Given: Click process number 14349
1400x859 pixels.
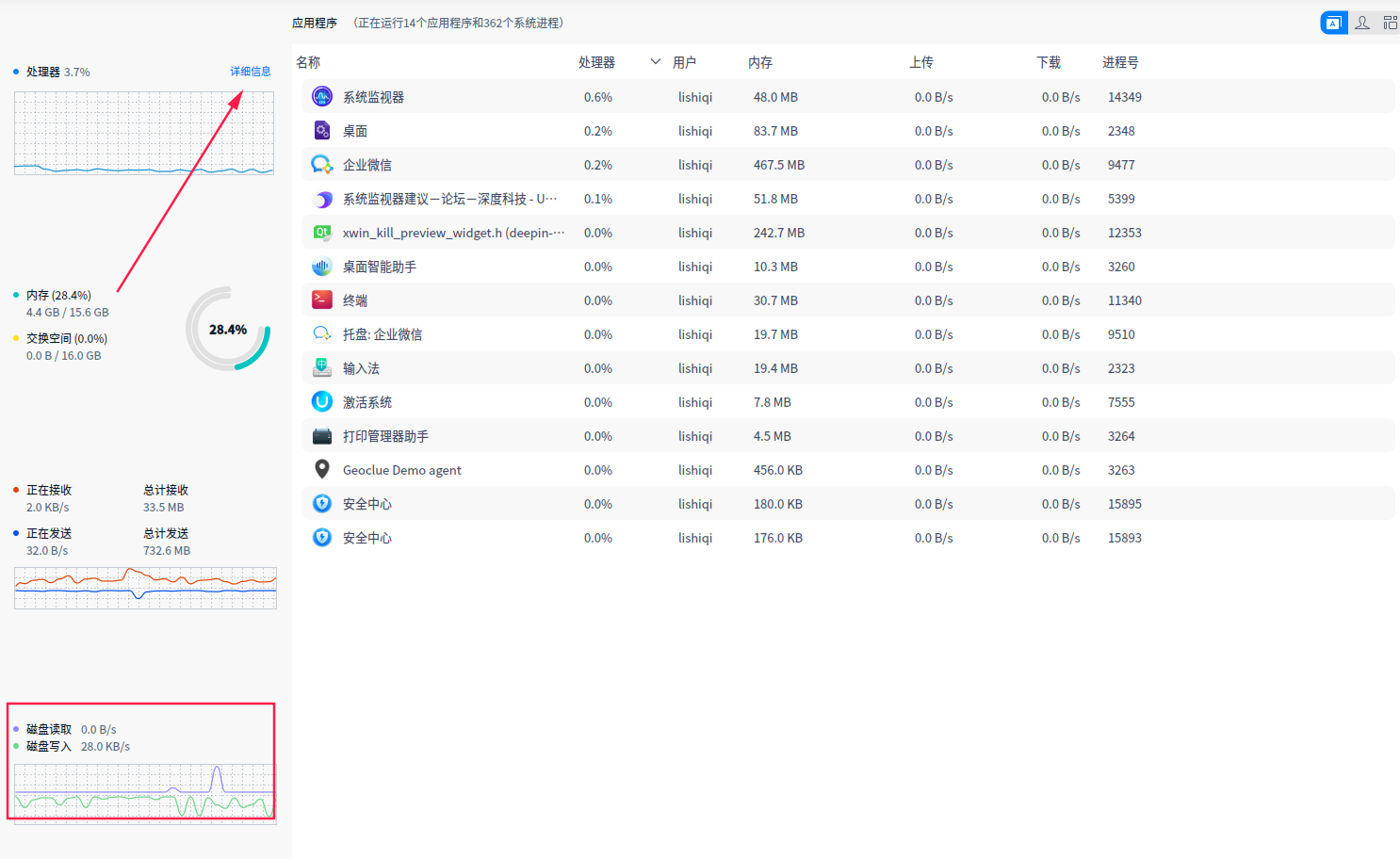Looking at the screenshot, I should (1125, 97).
